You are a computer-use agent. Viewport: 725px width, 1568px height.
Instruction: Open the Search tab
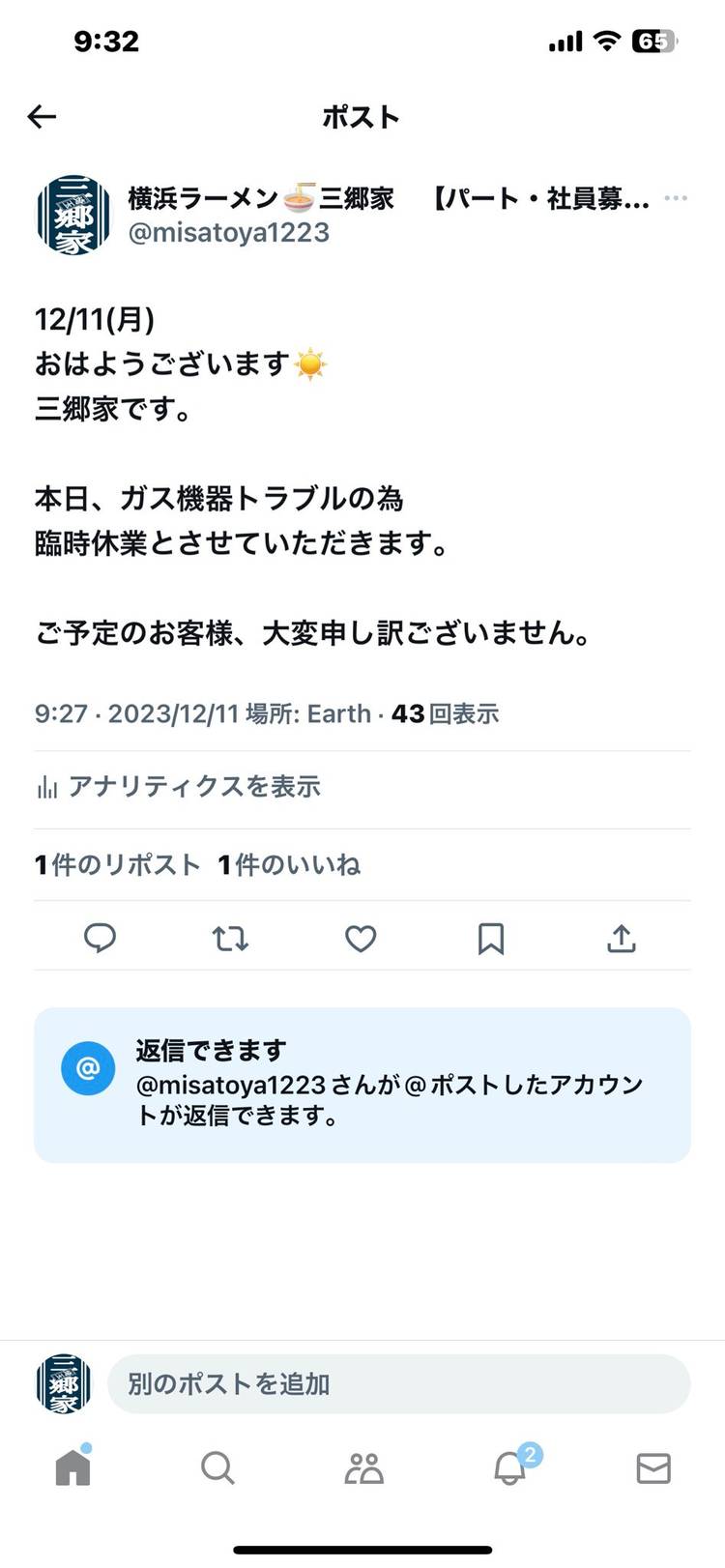point(217,1468)
